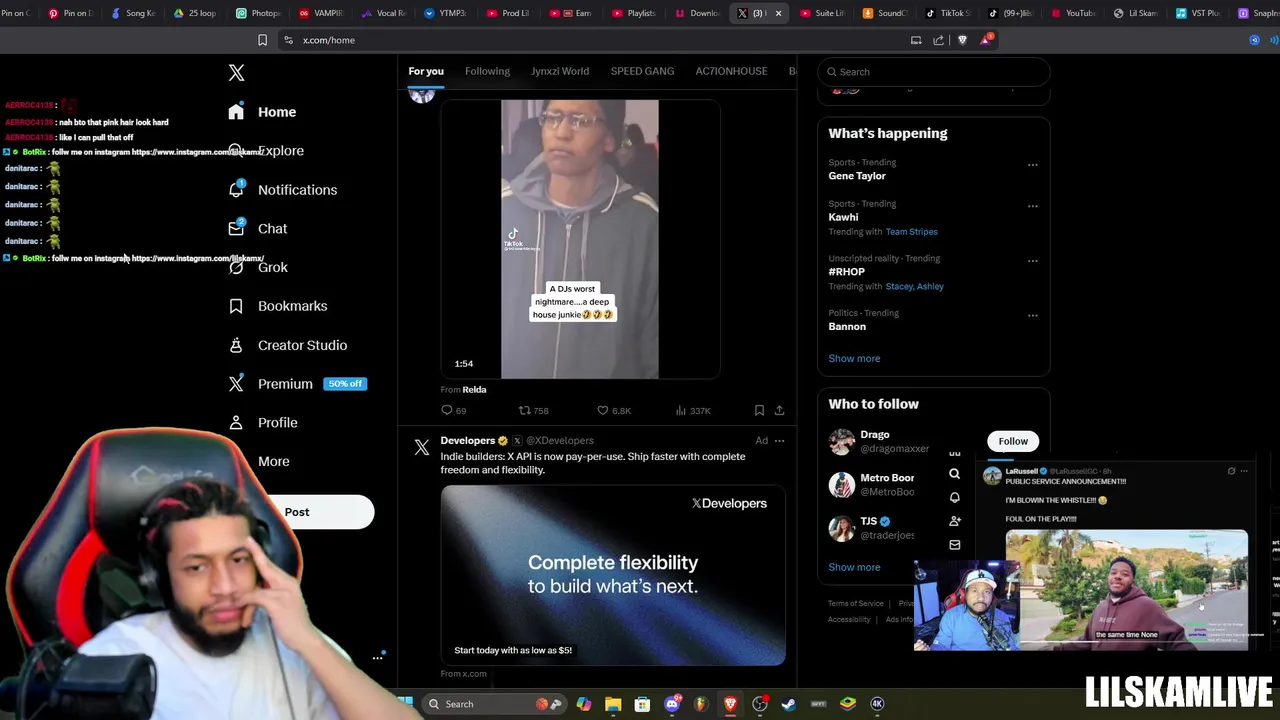The height and width of the screenshot is (720, 1280).
Task: Open AC7IONHOUSE tab
Action: [731, 71]
